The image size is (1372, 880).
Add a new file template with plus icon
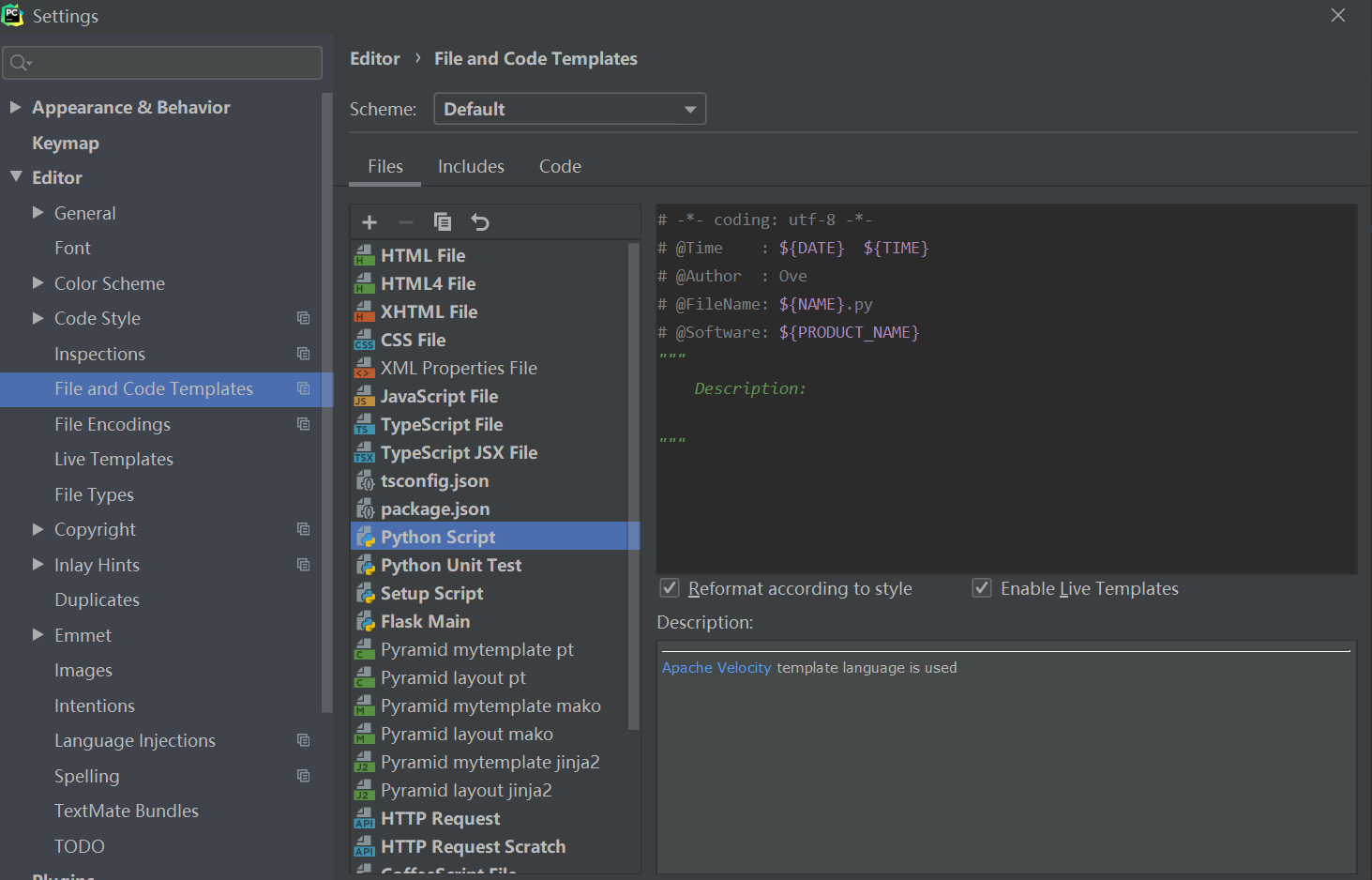369,221
